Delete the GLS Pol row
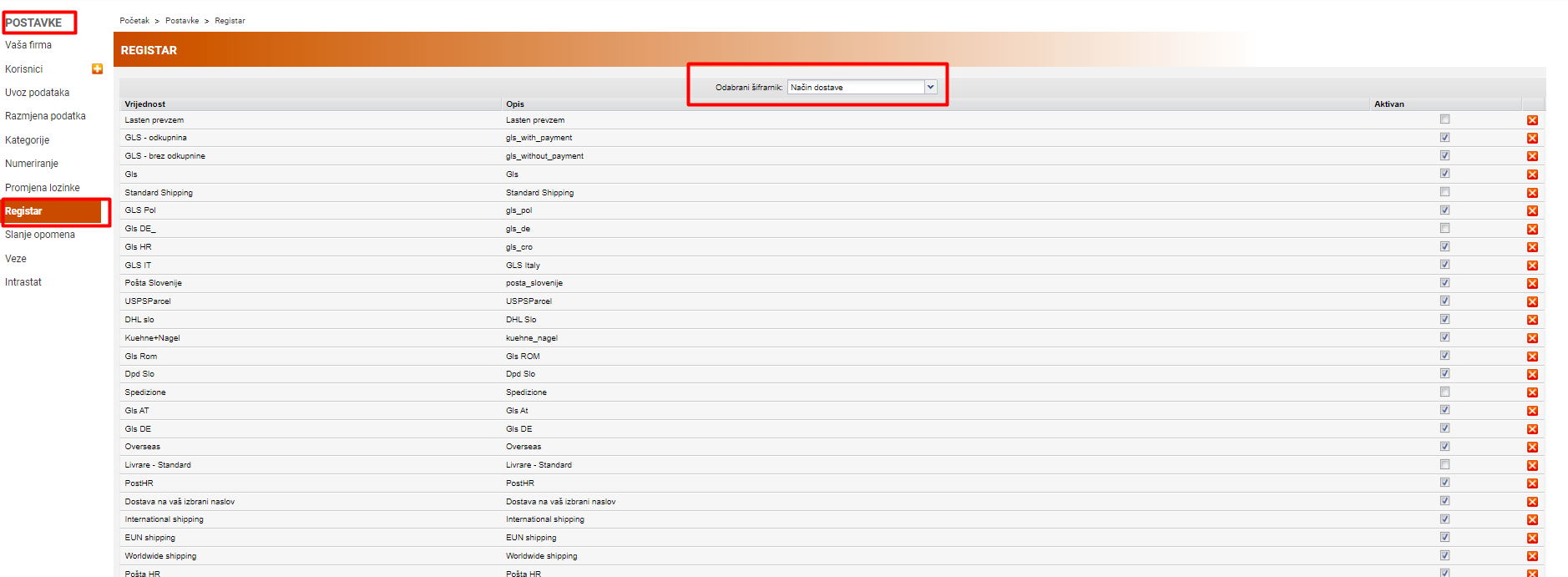 (x=1532, y=211)
